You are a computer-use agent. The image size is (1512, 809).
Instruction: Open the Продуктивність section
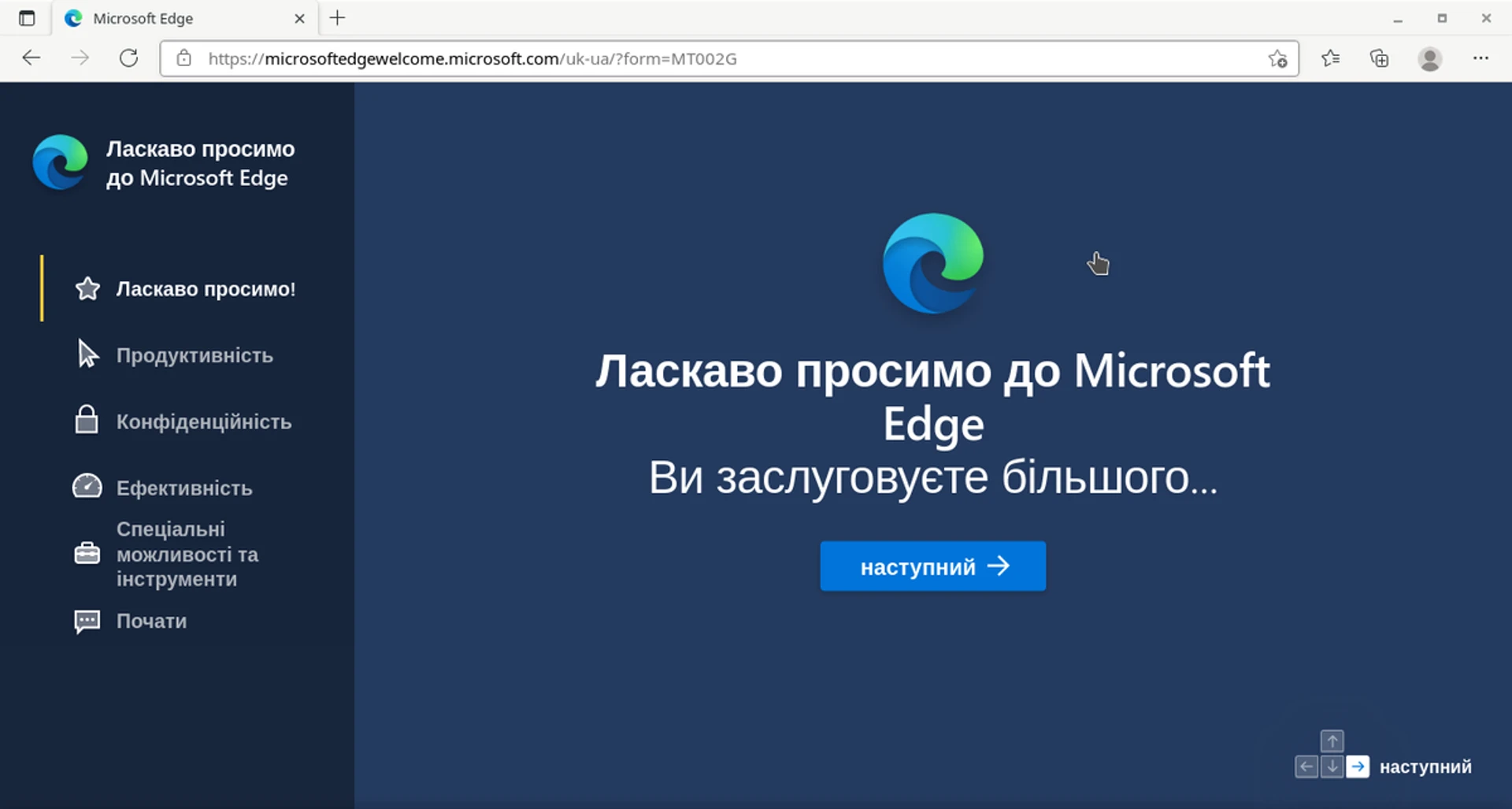195,355
